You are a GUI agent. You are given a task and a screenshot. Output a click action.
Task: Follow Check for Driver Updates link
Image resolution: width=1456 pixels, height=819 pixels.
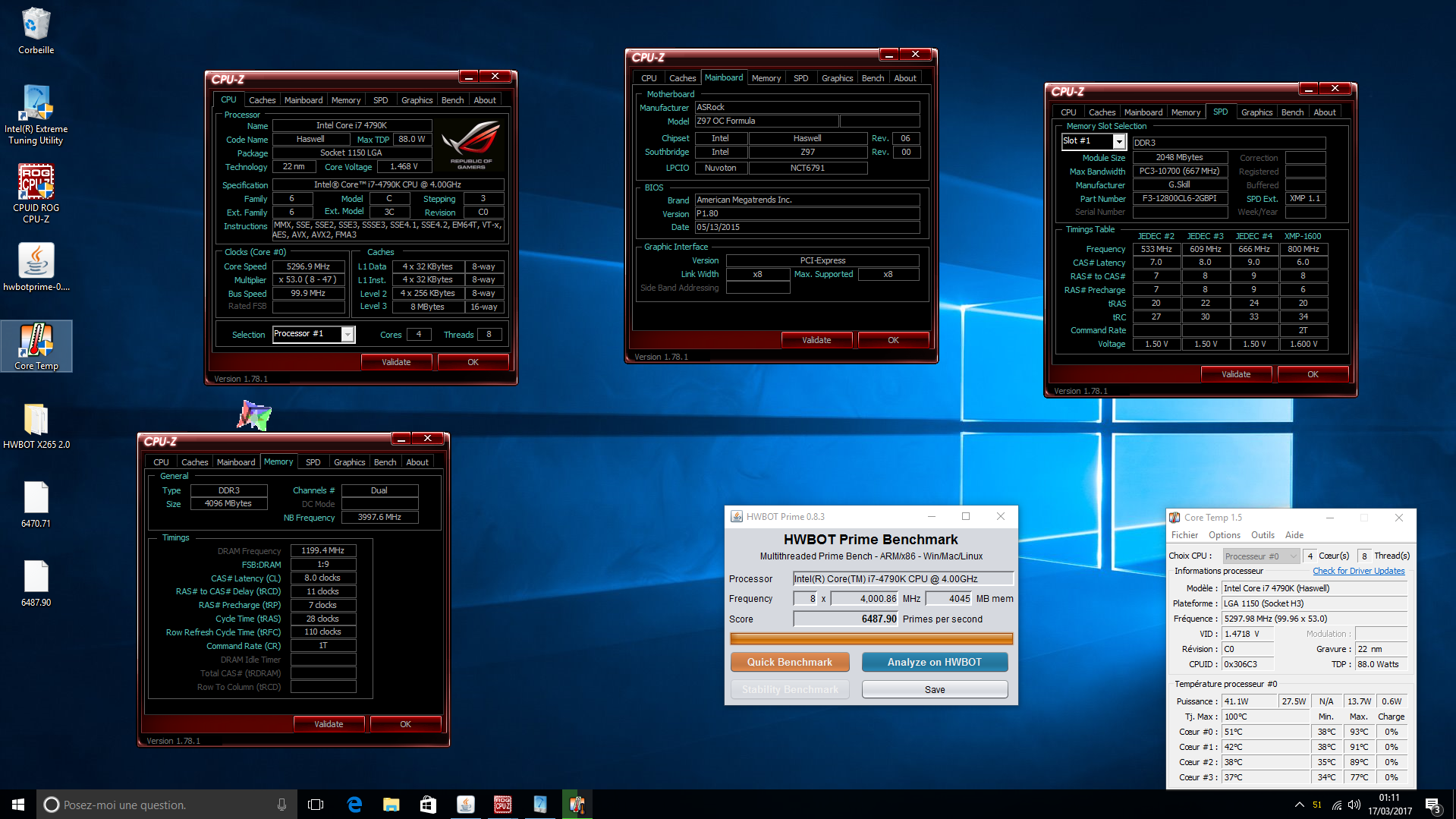[1358, 571]
